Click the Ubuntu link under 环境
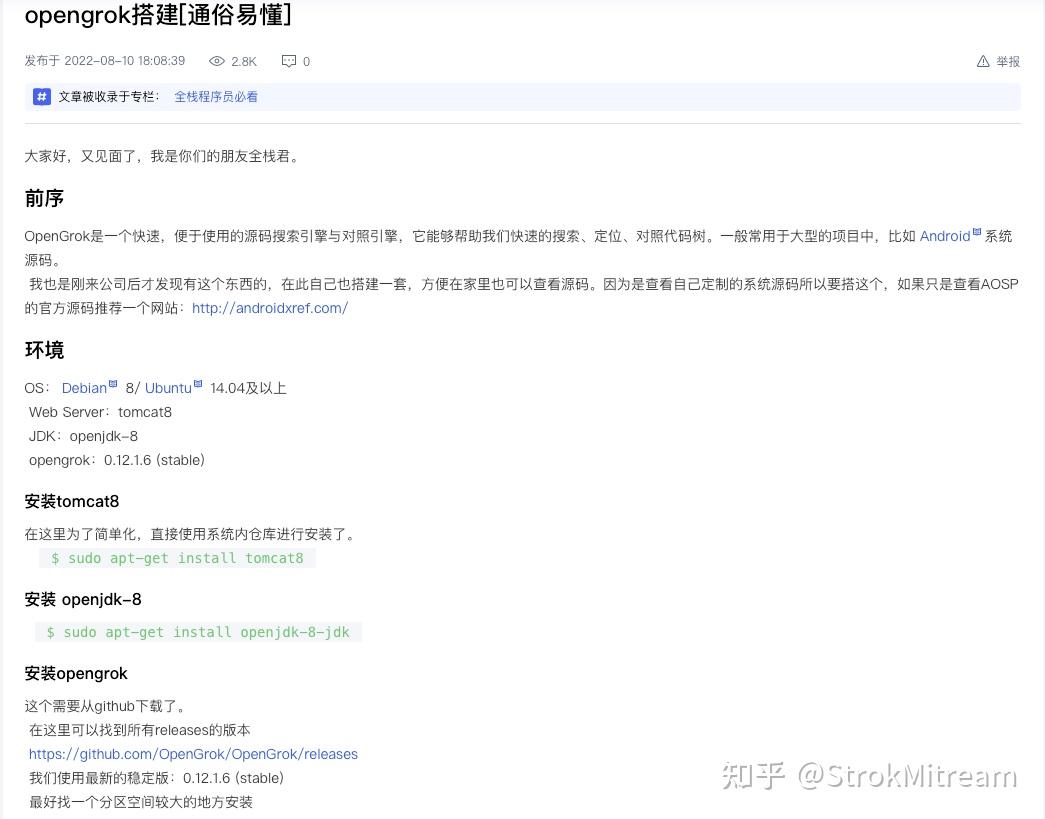This screenshot has width=1045, height=819. pyautogui.click(x=167, y=388)
